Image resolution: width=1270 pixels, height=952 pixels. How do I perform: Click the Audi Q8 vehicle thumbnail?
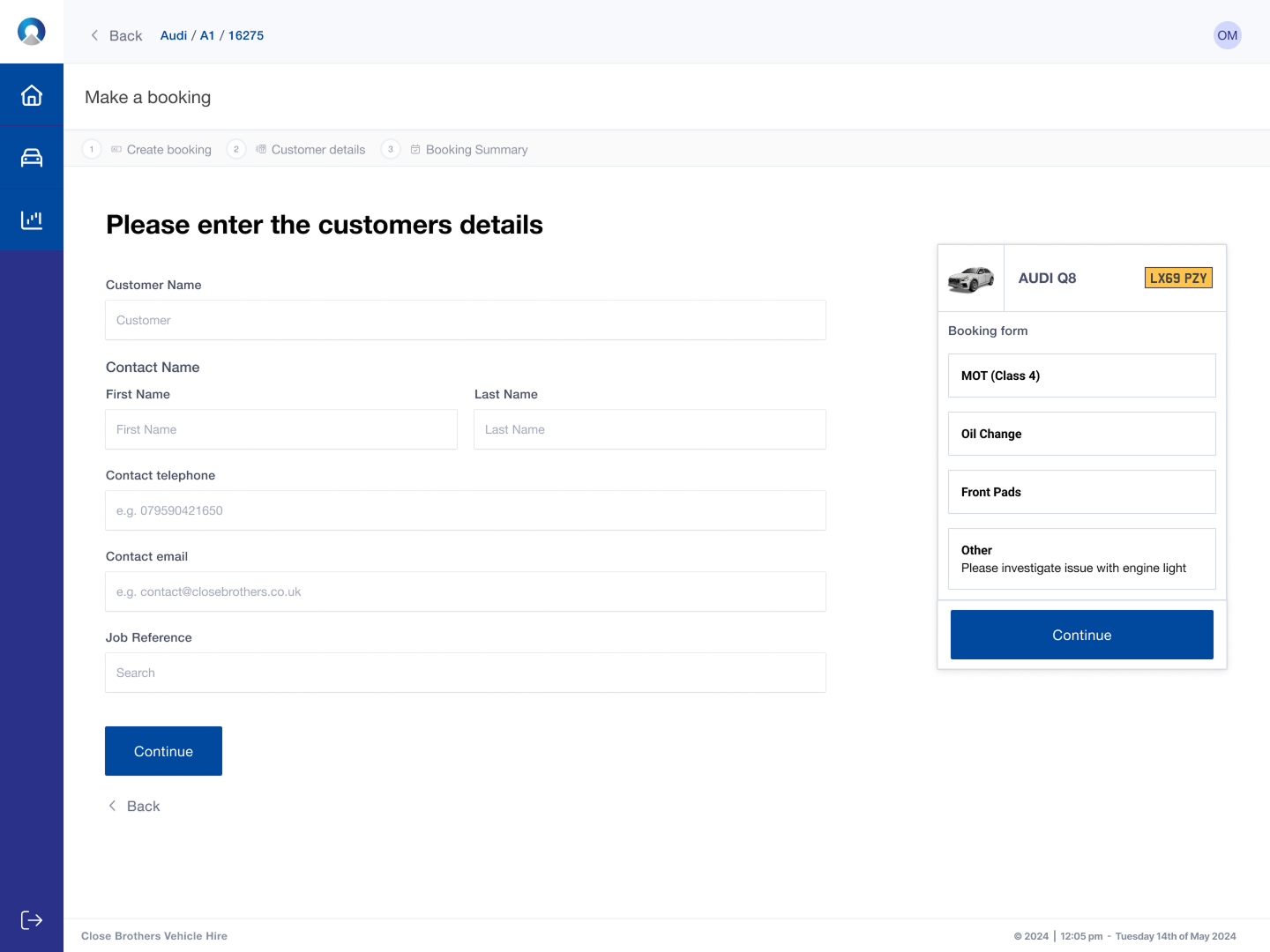970,278
